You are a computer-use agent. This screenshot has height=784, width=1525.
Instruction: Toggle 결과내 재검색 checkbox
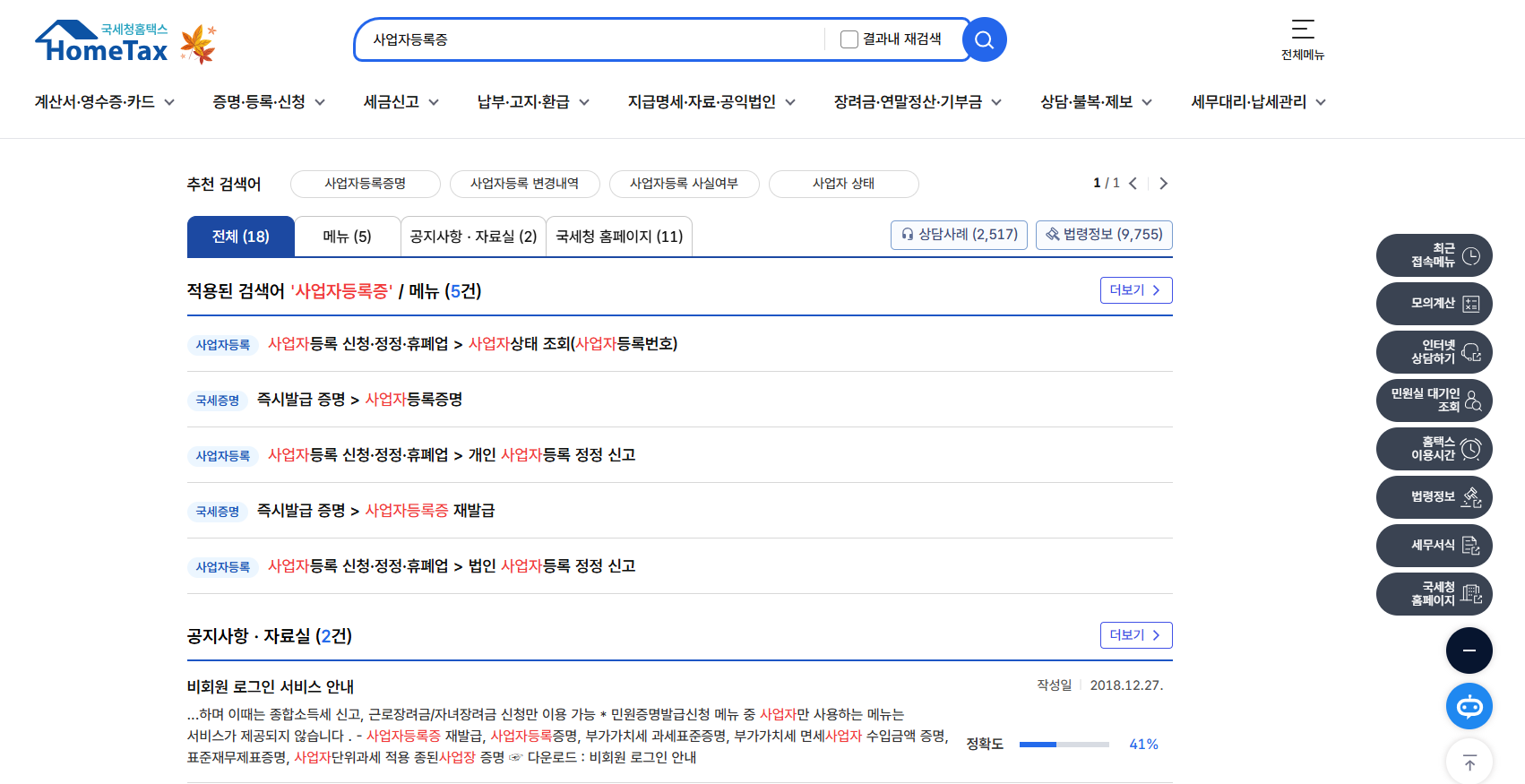click(x=849, y=39)
